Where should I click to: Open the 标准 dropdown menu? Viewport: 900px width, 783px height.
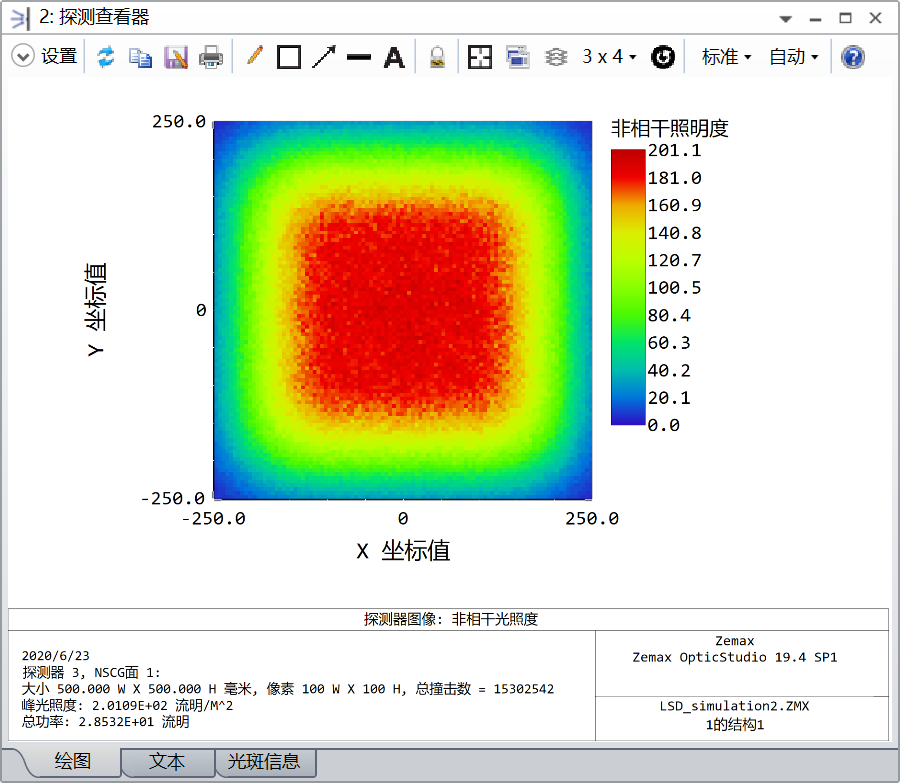tap(726, 57)
